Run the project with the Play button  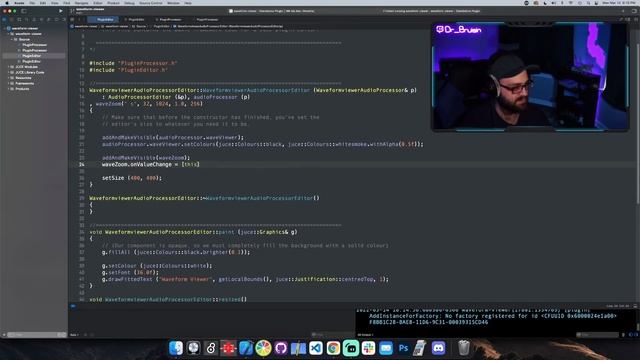[x=61, y=11]
